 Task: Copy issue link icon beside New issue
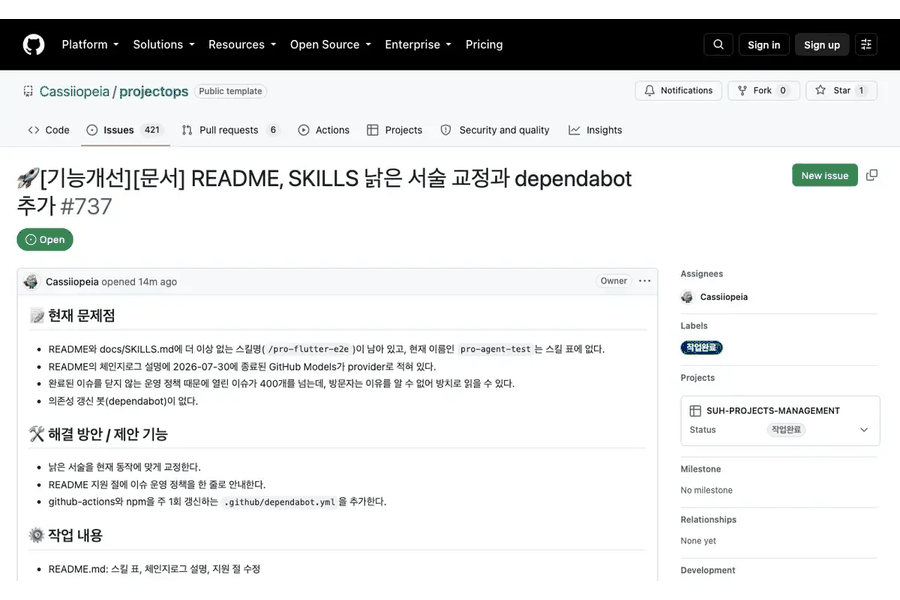click(x=871, y=175)
